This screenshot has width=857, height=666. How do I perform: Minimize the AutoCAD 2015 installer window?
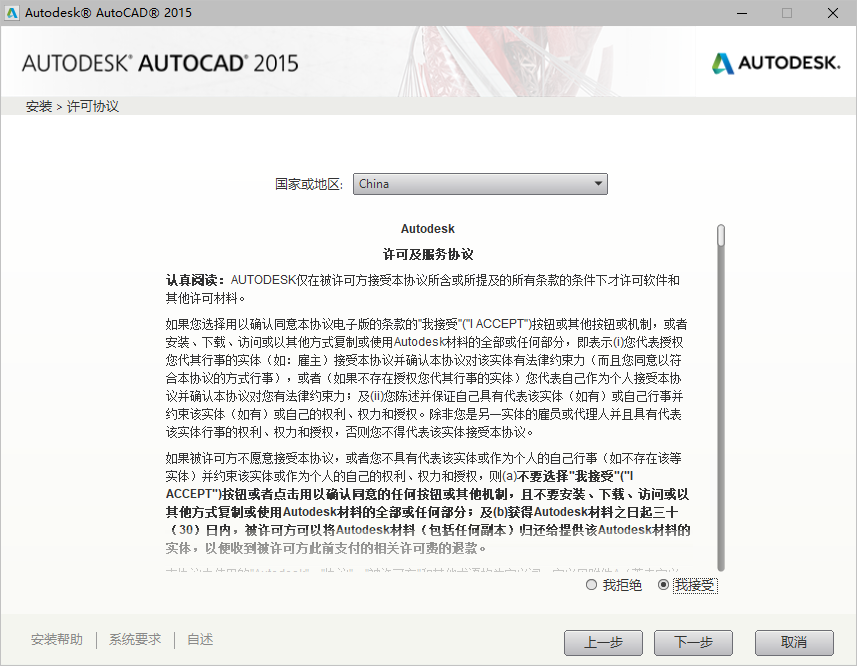pos(741,13)
